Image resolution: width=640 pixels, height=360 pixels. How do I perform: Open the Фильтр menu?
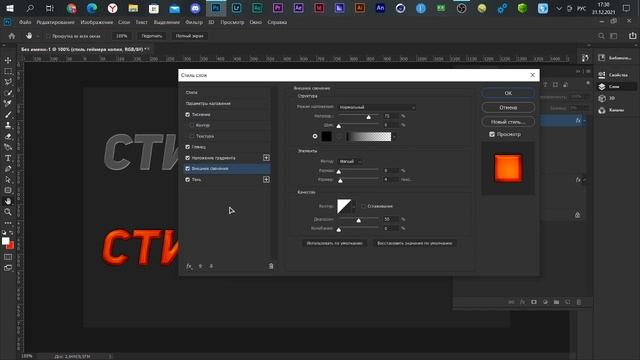point(194,22)
